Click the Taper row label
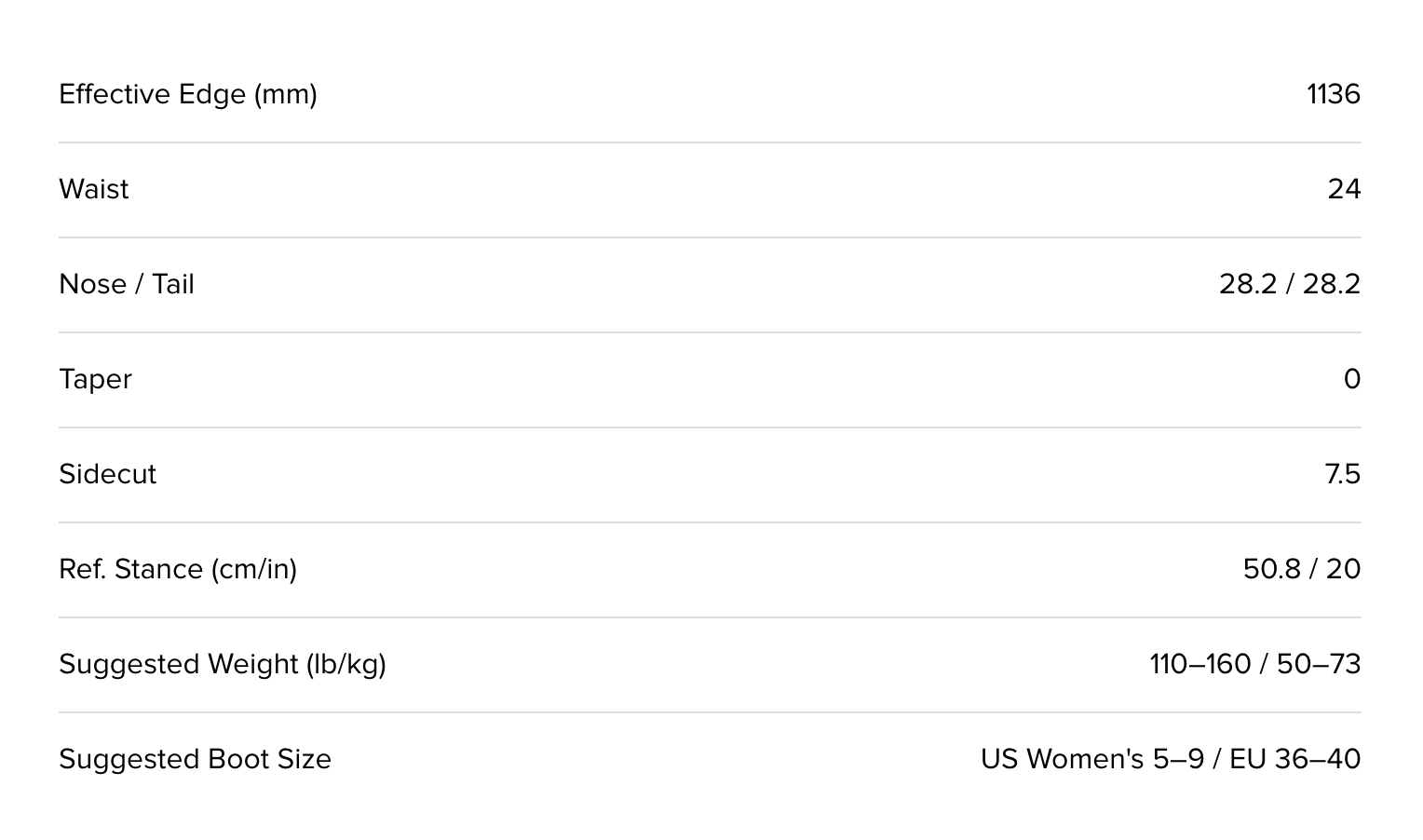The image size is (1423, 840). 95,380
